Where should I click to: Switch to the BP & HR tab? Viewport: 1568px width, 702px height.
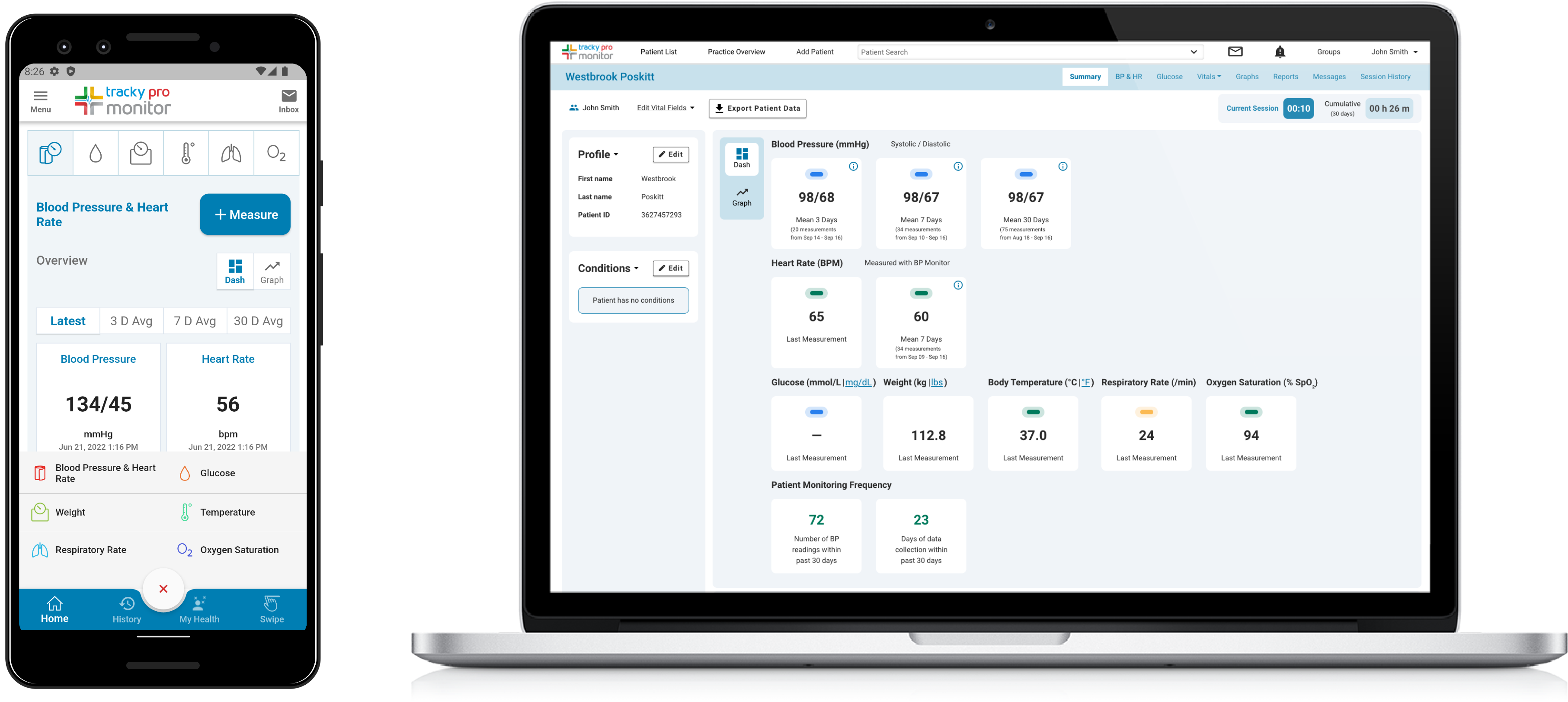tap(1128, 77)
